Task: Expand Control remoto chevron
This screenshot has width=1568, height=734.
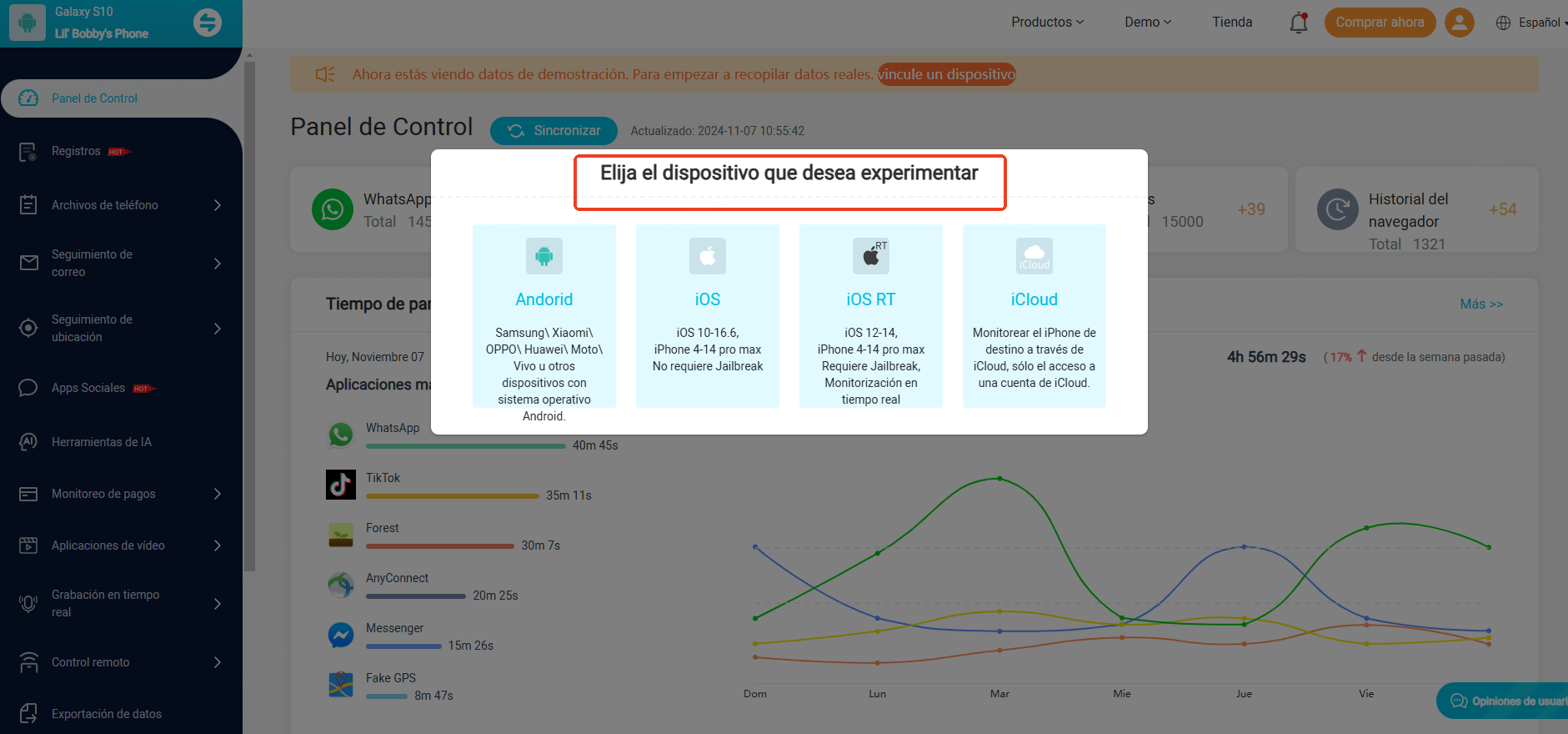Action: [218, 662]
